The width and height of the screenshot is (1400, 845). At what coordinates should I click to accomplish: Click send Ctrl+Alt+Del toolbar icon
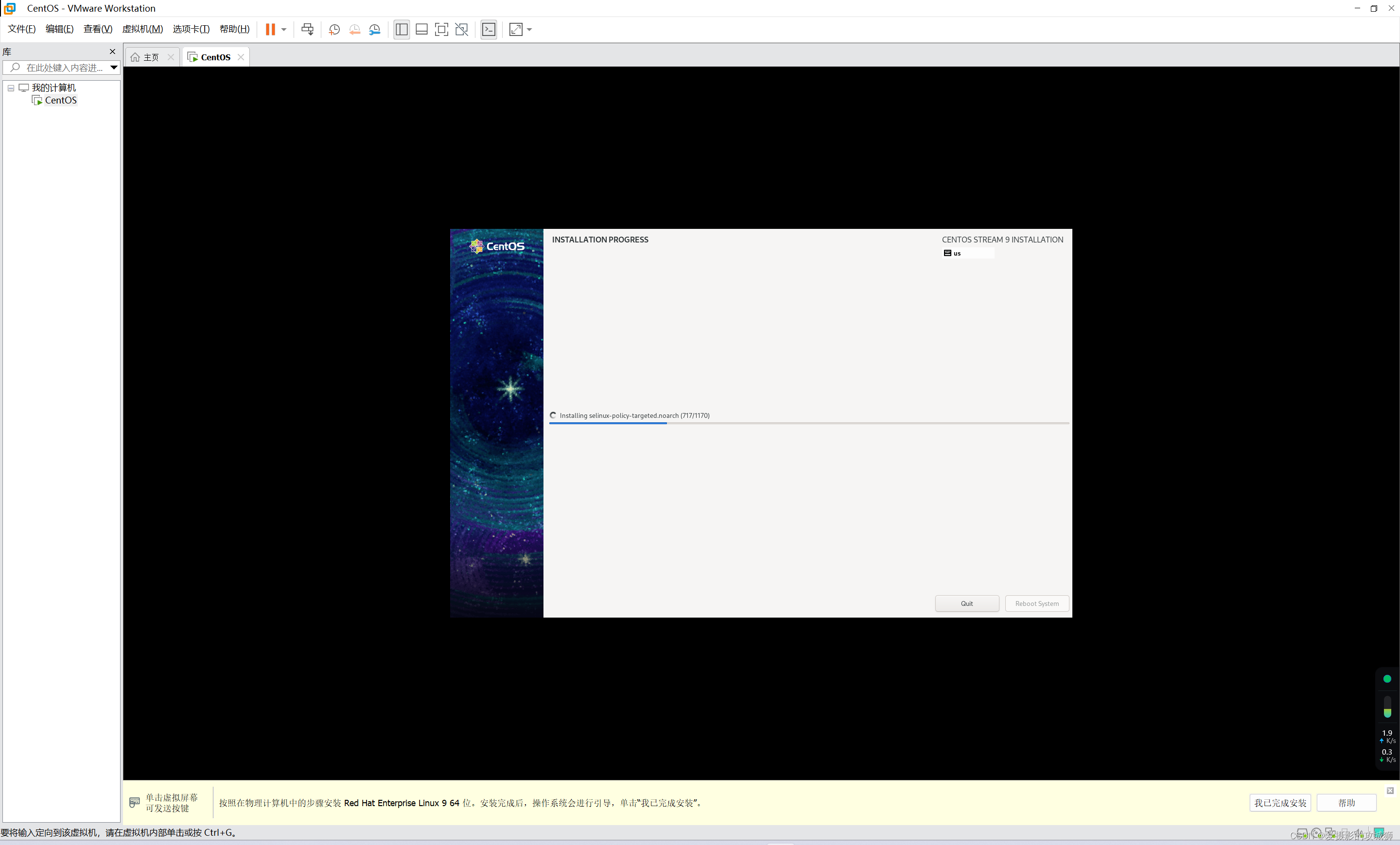(x=307, y=30)
